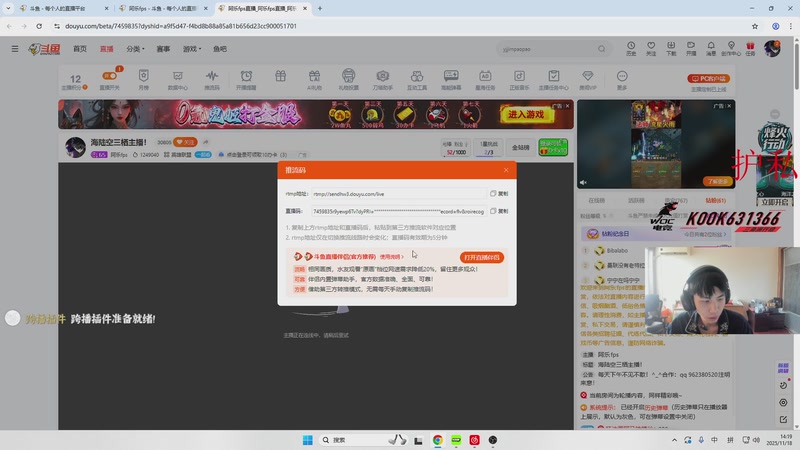Open the Creator Center (创作中心) icon
Screen dimensions: 800x450
[731, 48]
